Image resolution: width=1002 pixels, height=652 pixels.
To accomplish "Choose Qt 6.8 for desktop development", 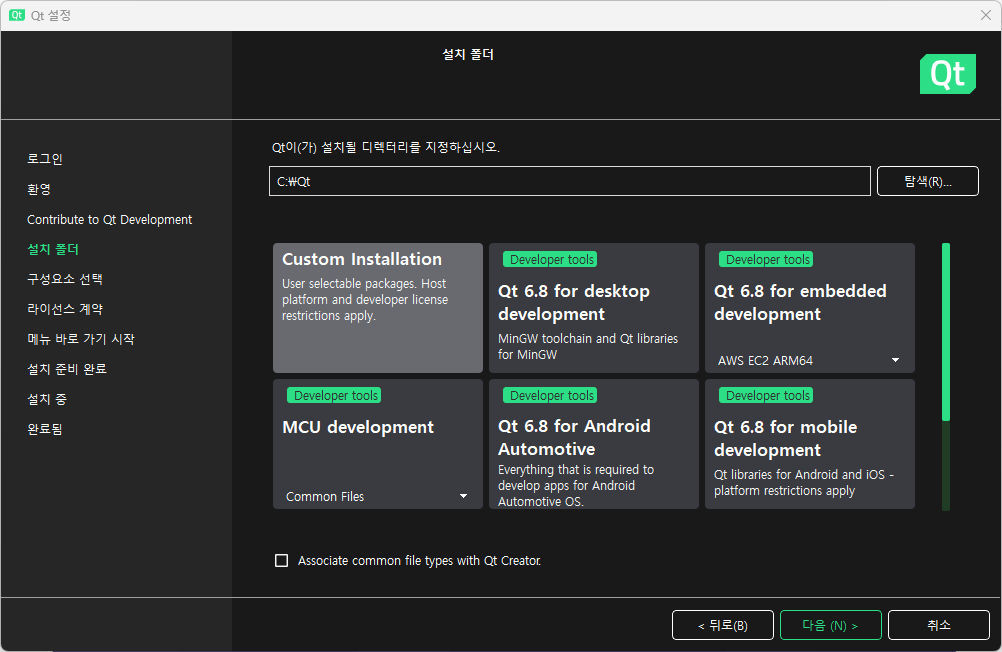I will pyautogui.click(x=594, y=307).
